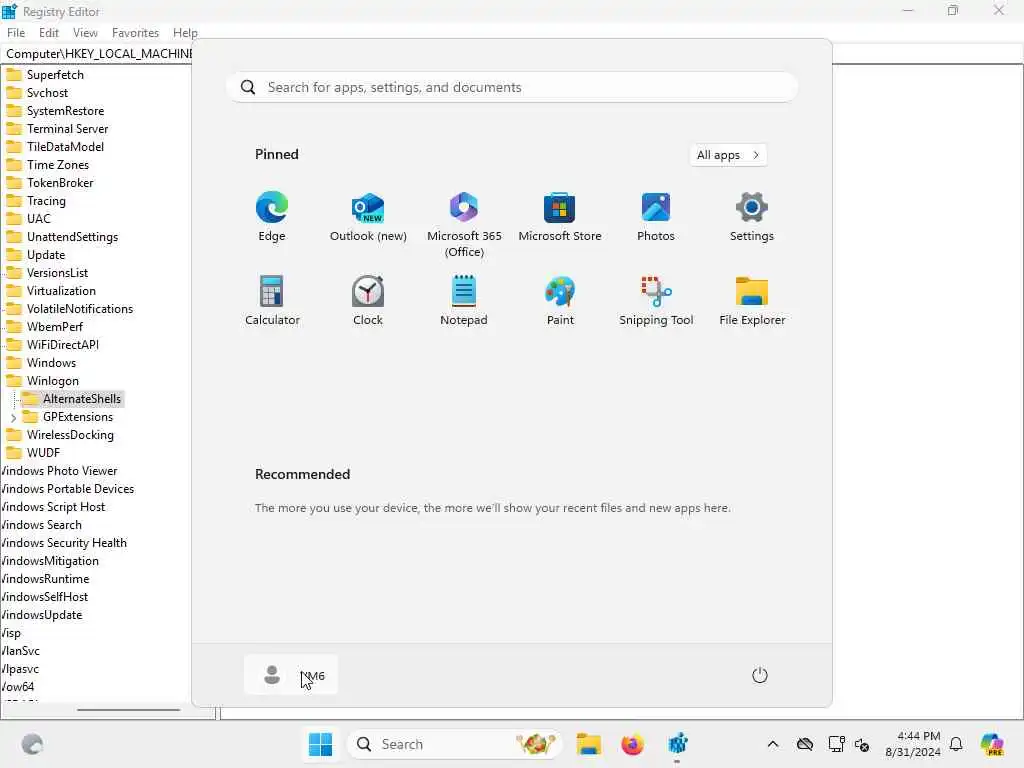Open Microsoft Store from Start menu
Screen dimensions: 1024x768
(560, 216)
